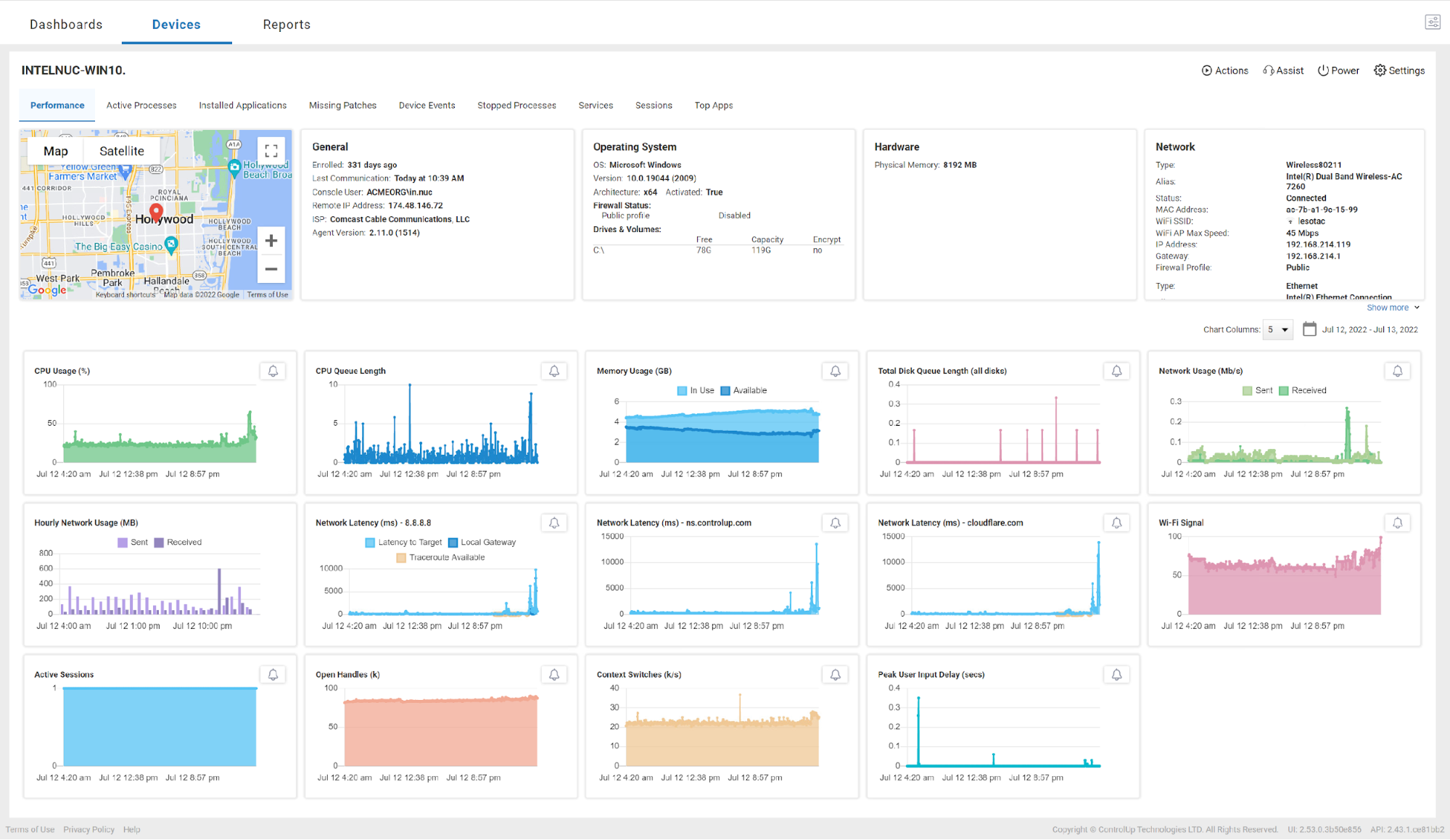Toggle Received series in Hourly Network Usage legend

click(178, 542)
